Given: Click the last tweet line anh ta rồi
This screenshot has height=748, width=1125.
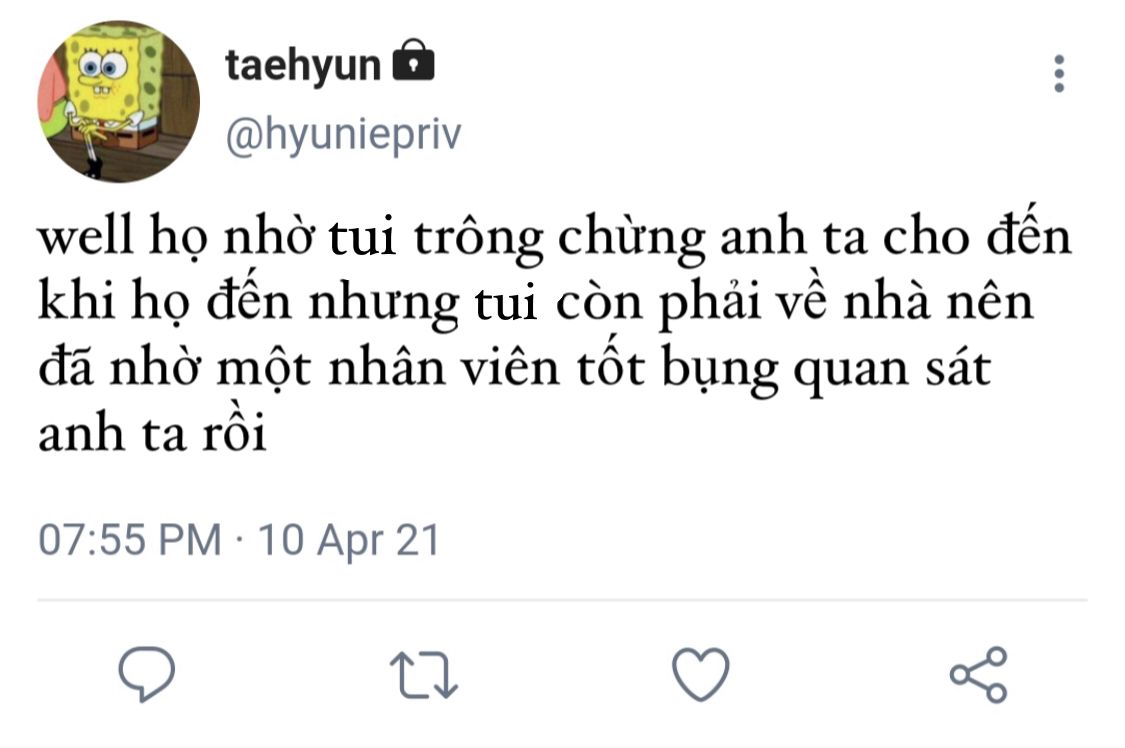Looking at the screenshot, I should coord(152,432).
